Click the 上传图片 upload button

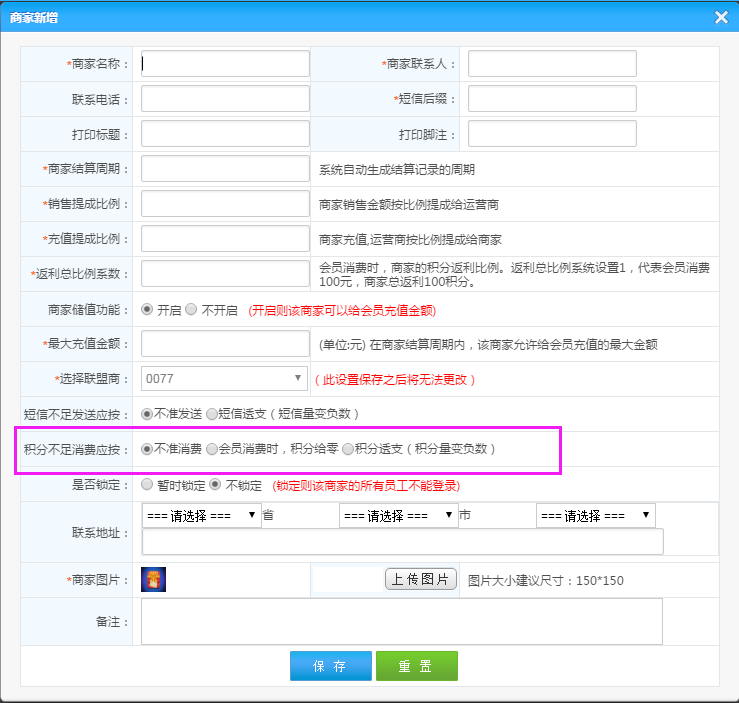click(421, 579)
